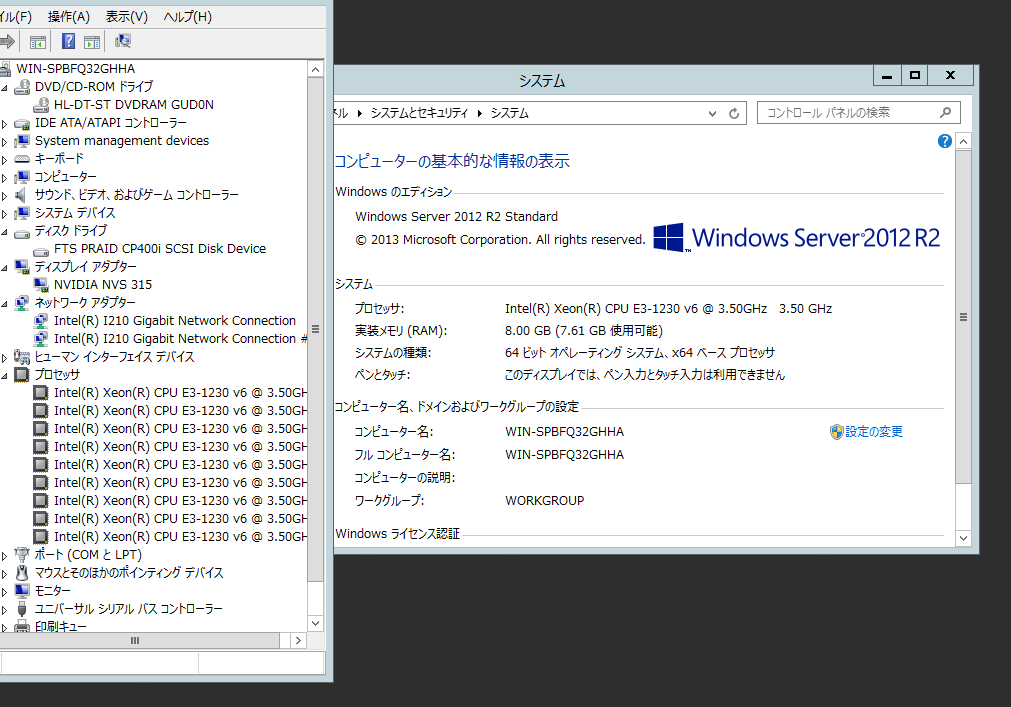The image size is (1011, 707).
Task: Select the ディスプレイ アダプター icon
Action: coord(22,267)
